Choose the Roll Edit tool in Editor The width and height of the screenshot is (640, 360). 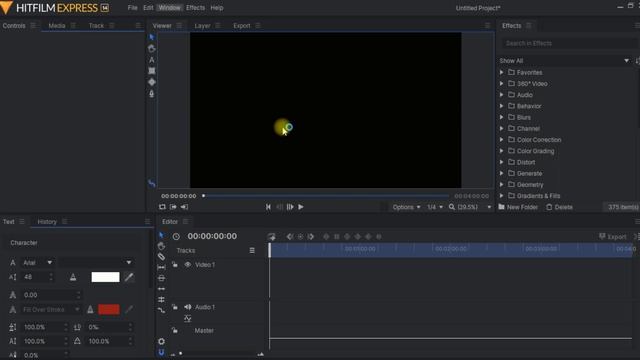tap(161, 300)
